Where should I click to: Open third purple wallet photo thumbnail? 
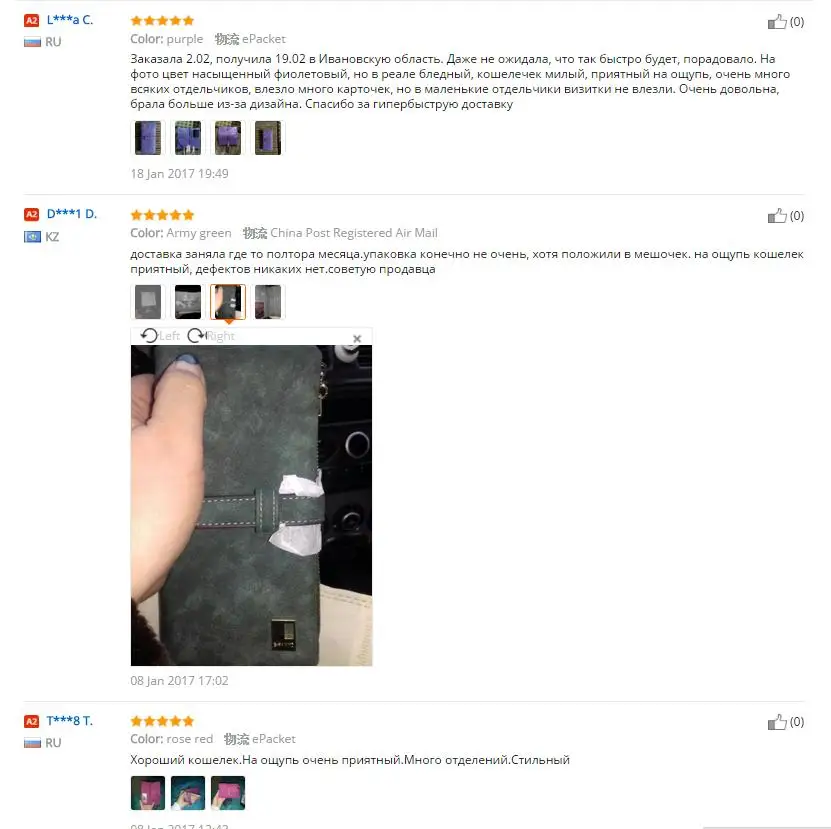pyautogui.click(x=228, y=138)
